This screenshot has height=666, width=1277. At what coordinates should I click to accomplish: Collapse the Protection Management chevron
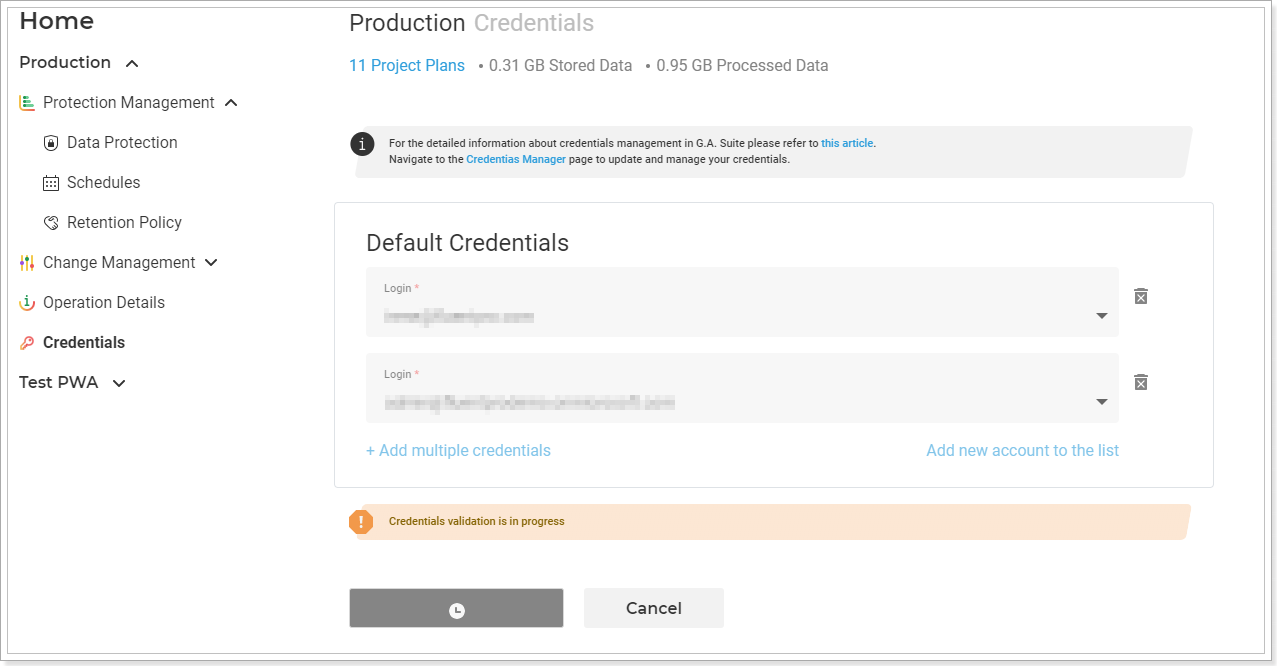point(231,103)
